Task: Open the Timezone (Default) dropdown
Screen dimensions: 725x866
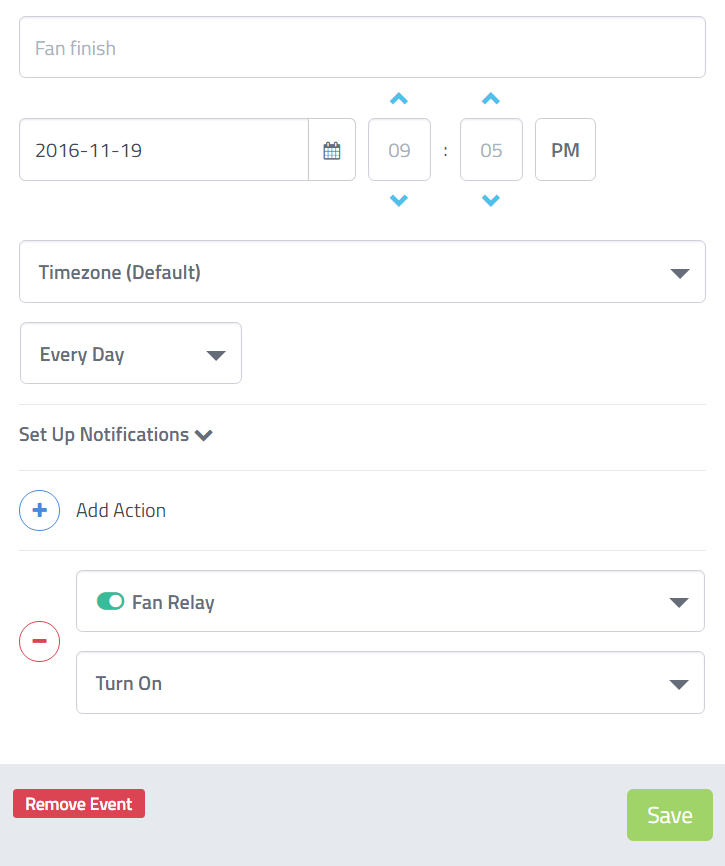Action: 362,272
